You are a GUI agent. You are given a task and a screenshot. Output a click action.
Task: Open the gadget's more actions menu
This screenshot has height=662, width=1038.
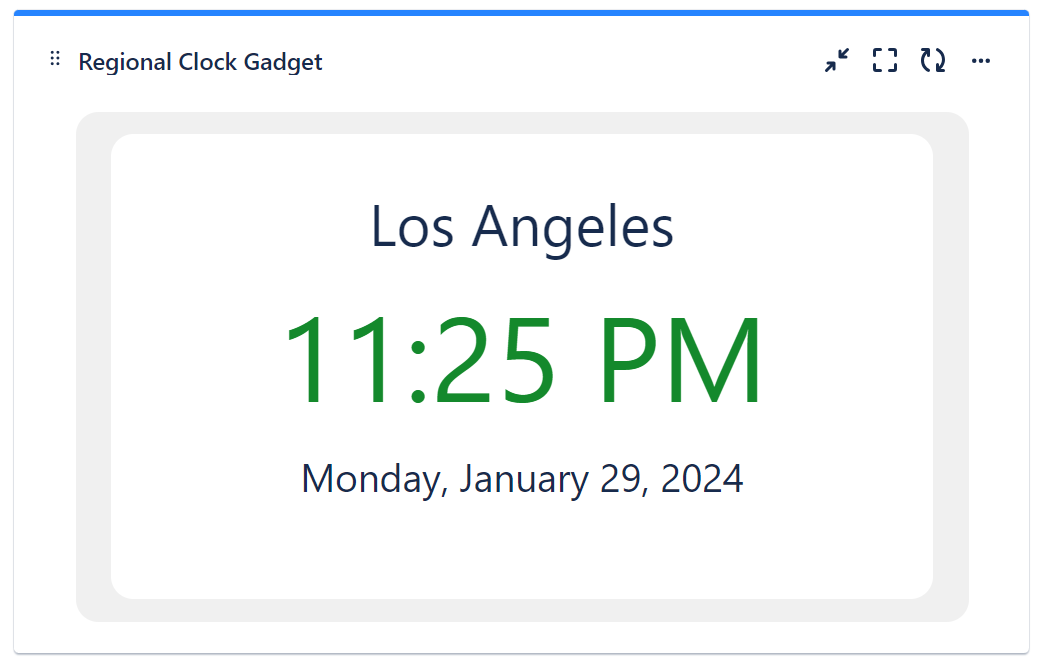pyautogui.click(x=981, y=61)
